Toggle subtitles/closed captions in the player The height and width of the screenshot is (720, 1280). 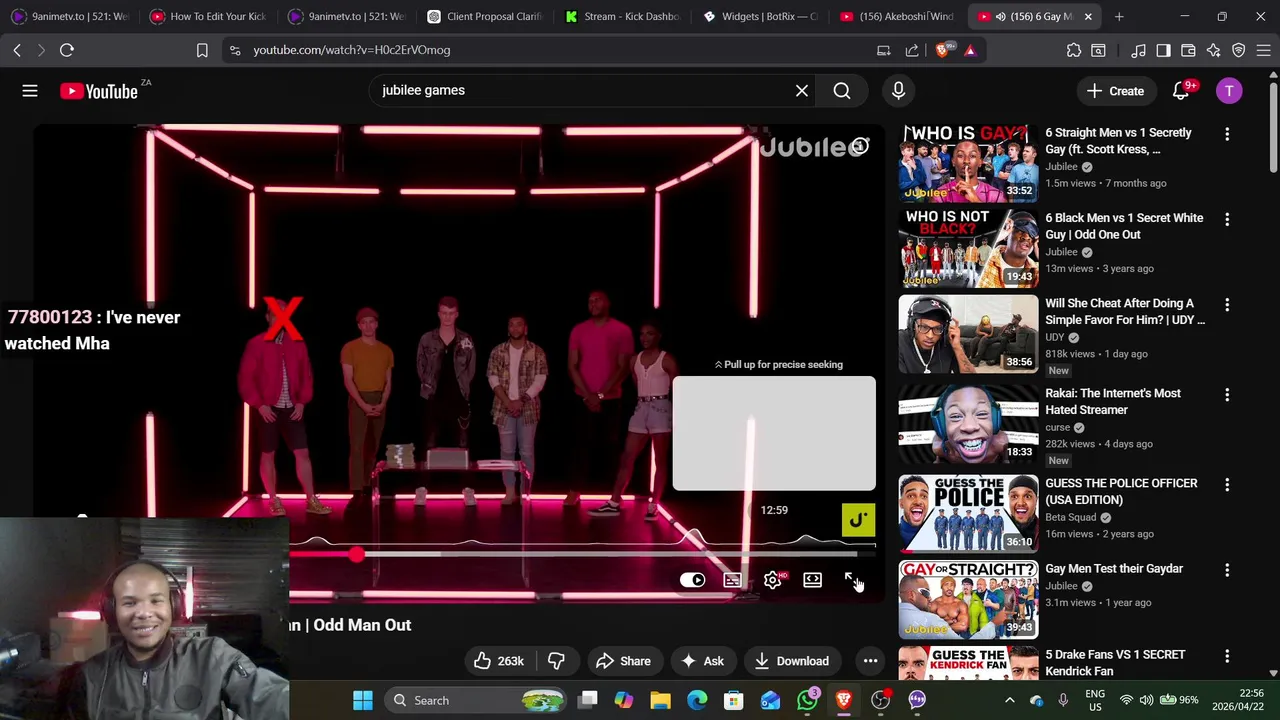point(732,580)
